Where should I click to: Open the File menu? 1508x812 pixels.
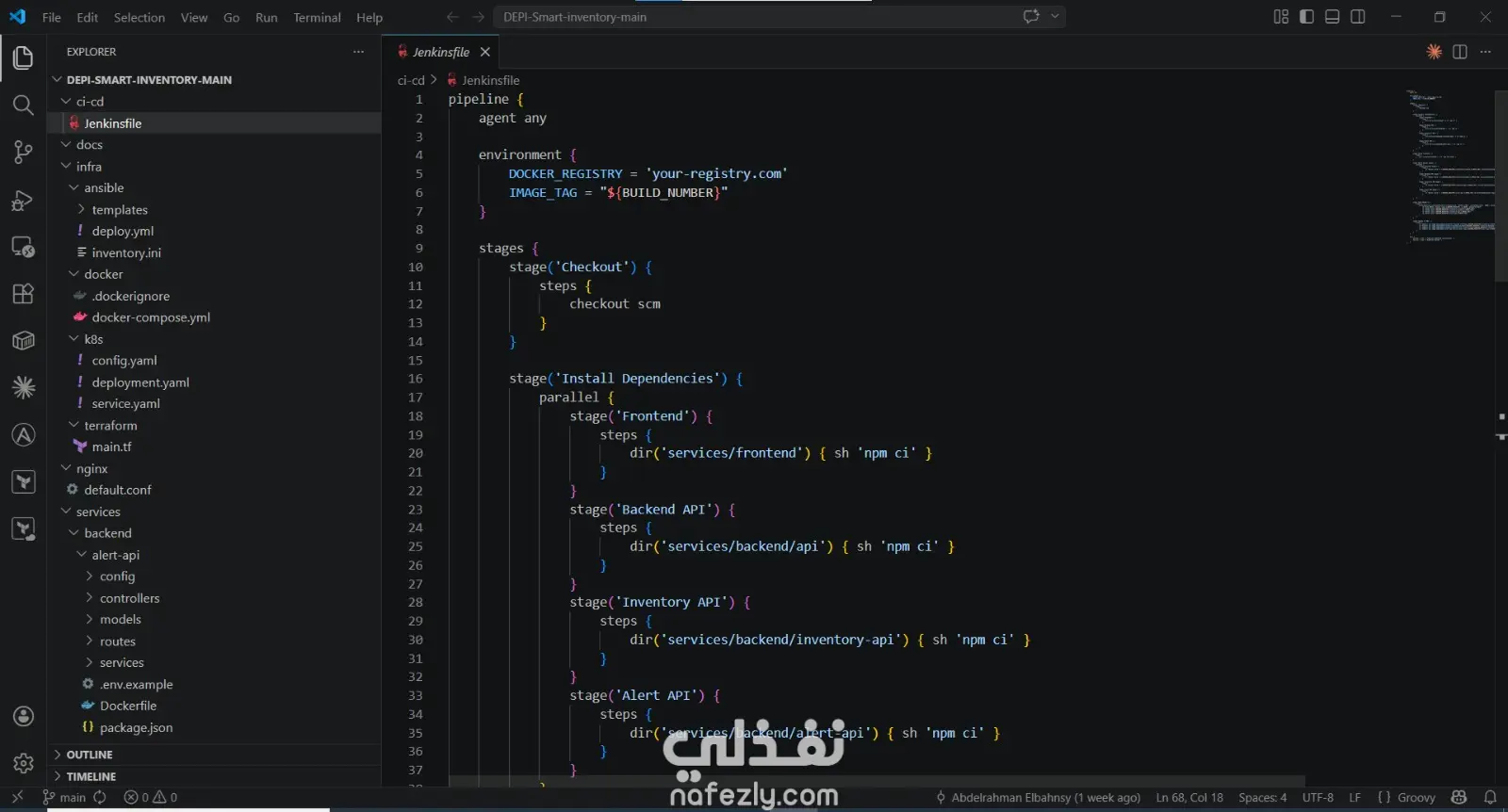[x=52, y=17]
